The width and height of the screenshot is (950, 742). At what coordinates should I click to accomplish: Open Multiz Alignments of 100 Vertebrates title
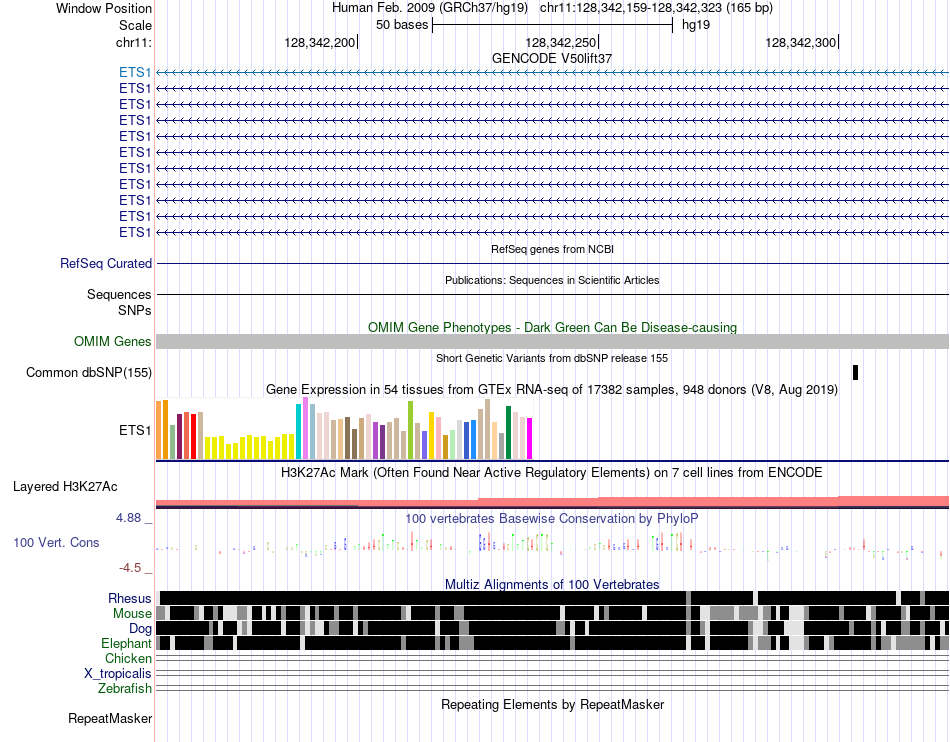[552, 585]
